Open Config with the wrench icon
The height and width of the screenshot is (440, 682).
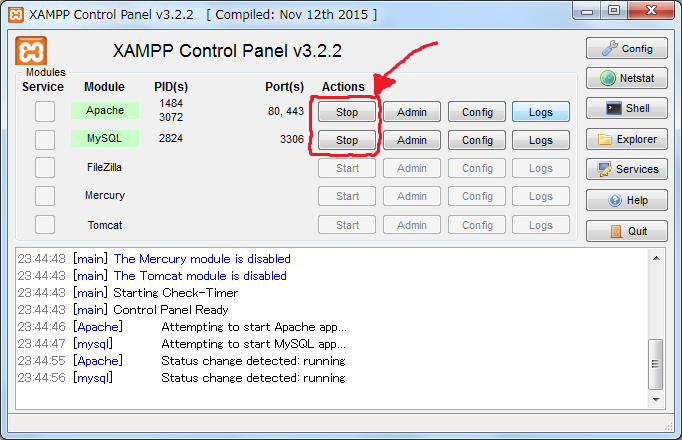(x=626, y=48)
